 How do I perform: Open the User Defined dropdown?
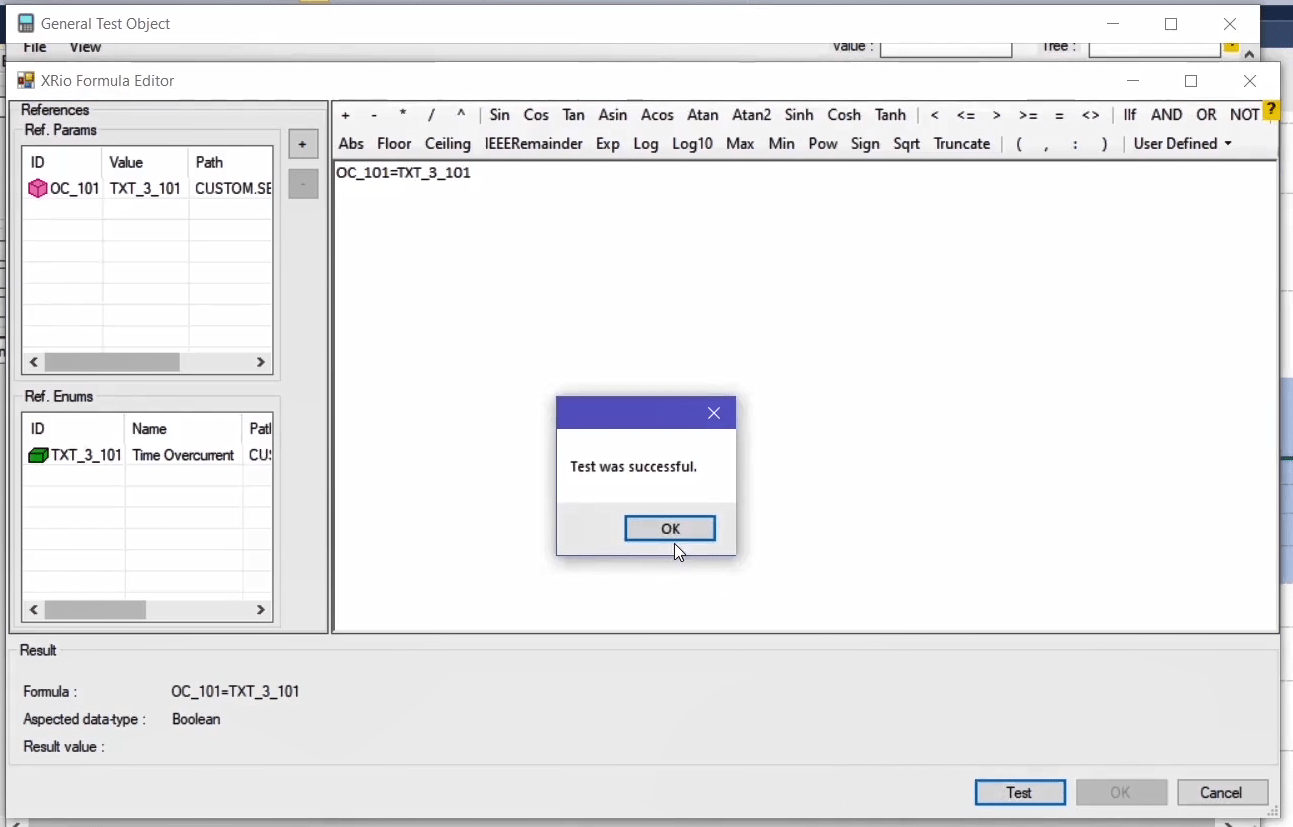1182,144
